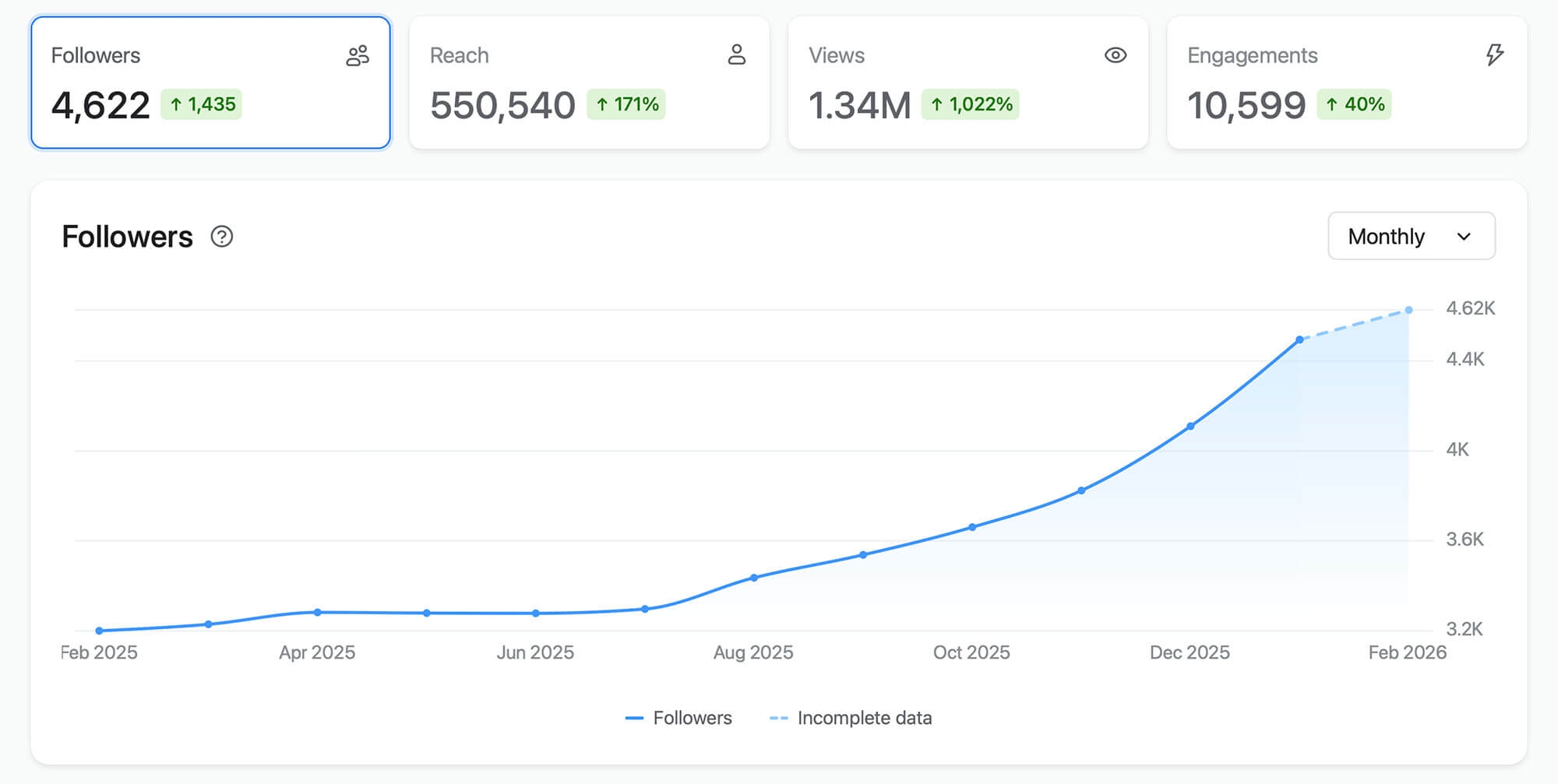Click the Reach person icon
1558x784 pixels.
click(736, 55)
